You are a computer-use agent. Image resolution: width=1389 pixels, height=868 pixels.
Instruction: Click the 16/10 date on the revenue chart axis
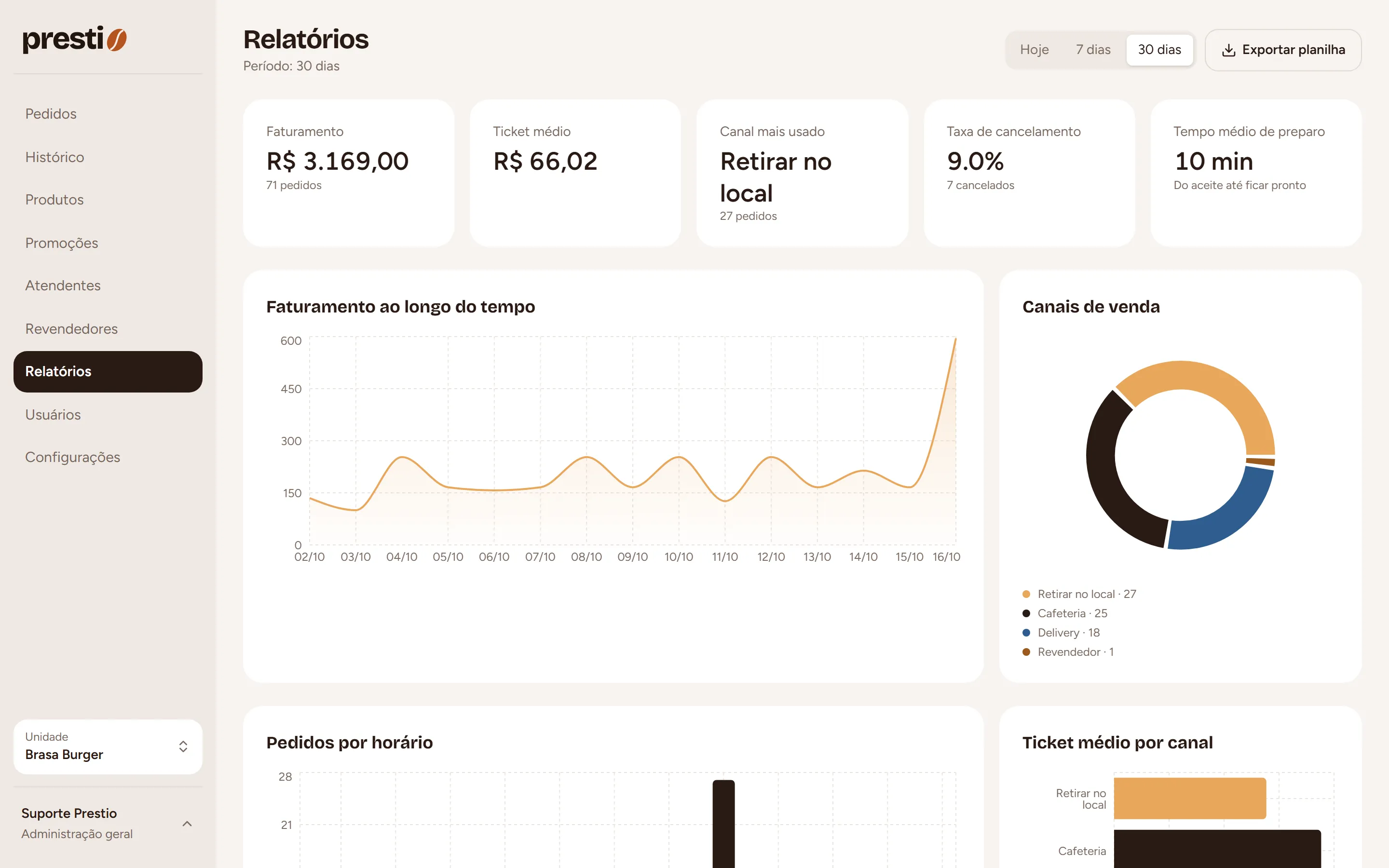click(946, 557)
